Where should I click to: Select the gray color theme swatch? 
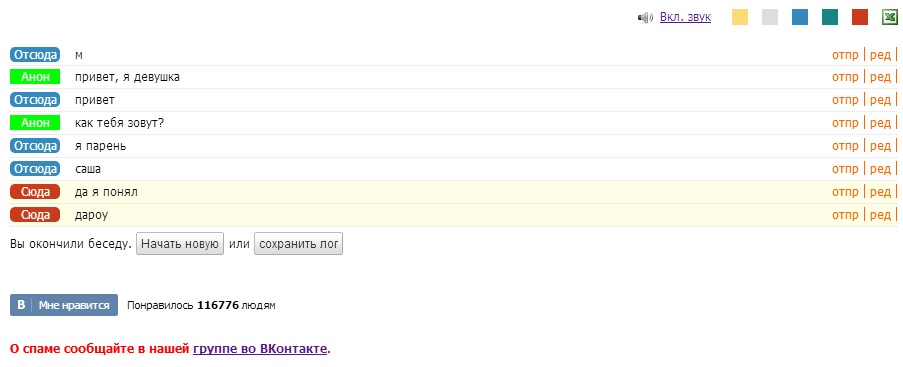coord(770,17)
